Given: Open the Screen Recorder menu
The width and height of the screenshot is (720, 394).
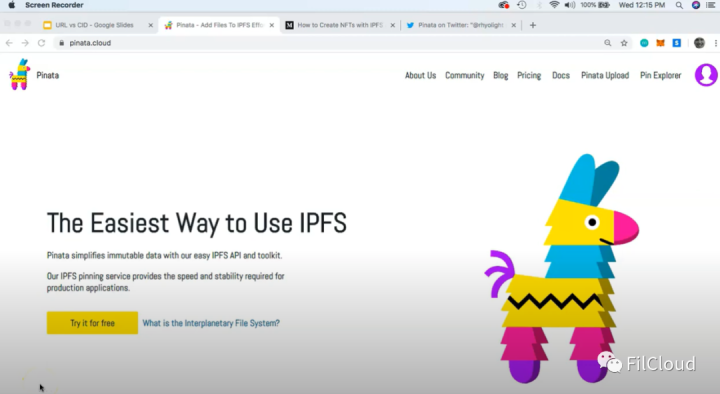Looking at the screenshot, I should tap(54, 5).
